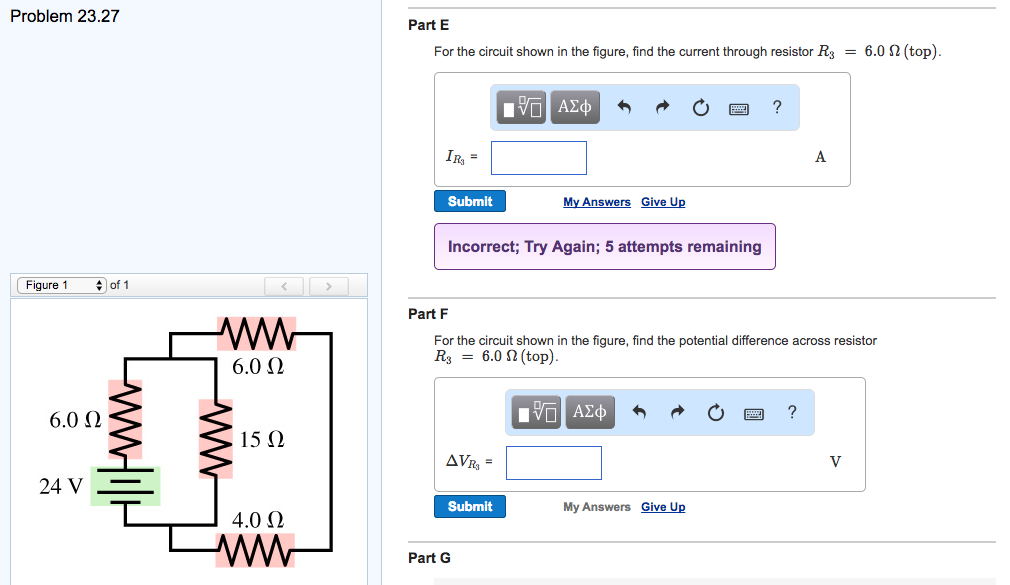Reset the Part F answer field
Viewport: 1010px width, 585px height.
pyautogui.click(x=716, y=412)
